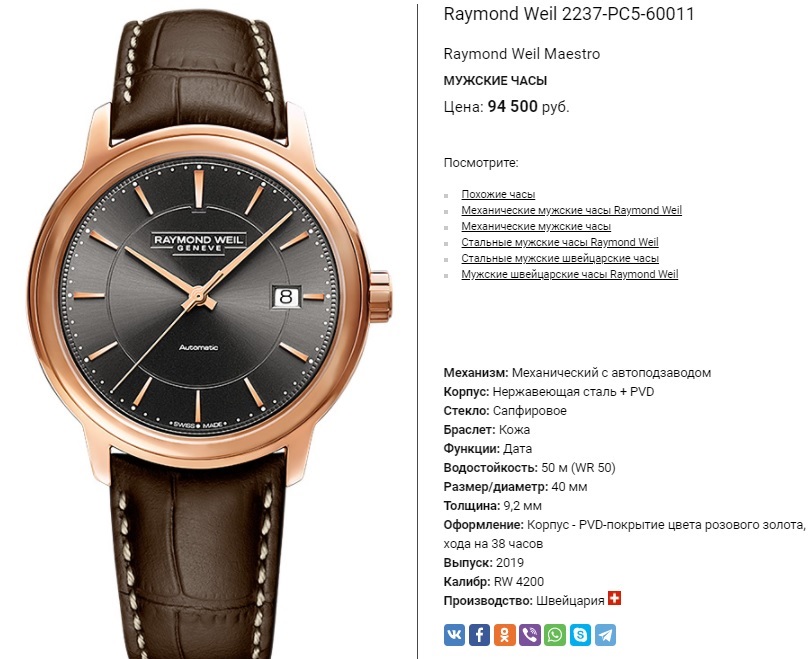Screen dimensions: 808x659
Task: Open Стальные мужские швейцарские часы link
Action: [560, 258]
